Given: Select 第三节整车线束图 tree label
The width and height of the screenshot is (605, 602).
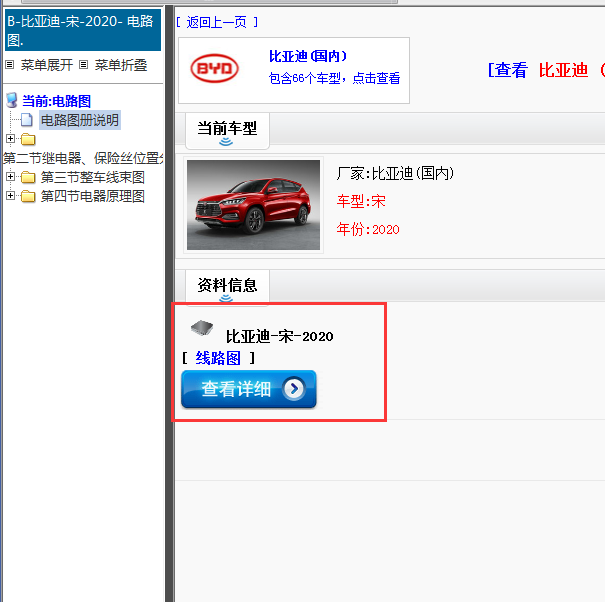Looking at the screenshot, I should [x=93, y=178].
